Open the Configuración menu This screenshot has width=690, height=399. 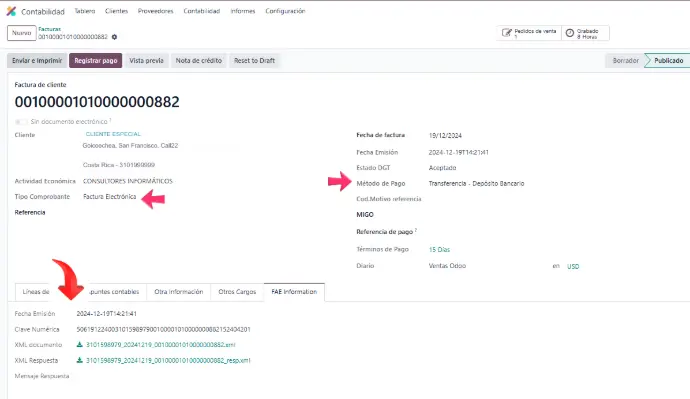(x=285, y=11)
